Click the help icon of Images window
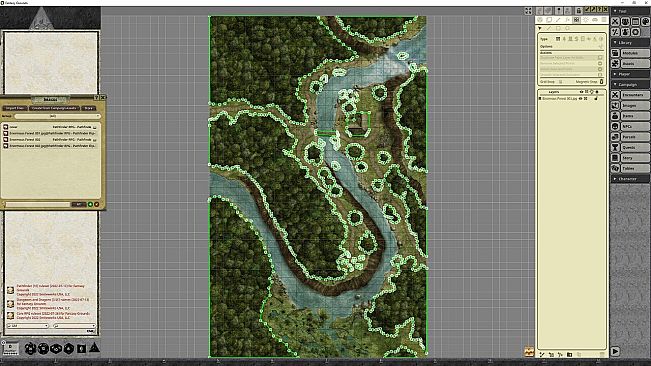 coord(96,98)
